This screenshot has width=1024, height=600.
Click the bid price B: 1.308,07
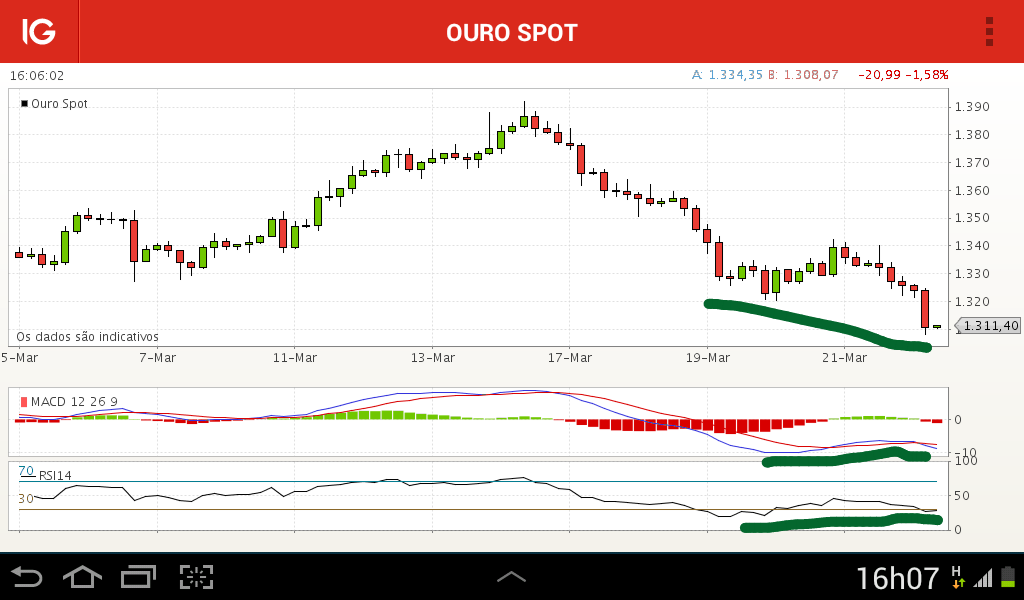803,75
